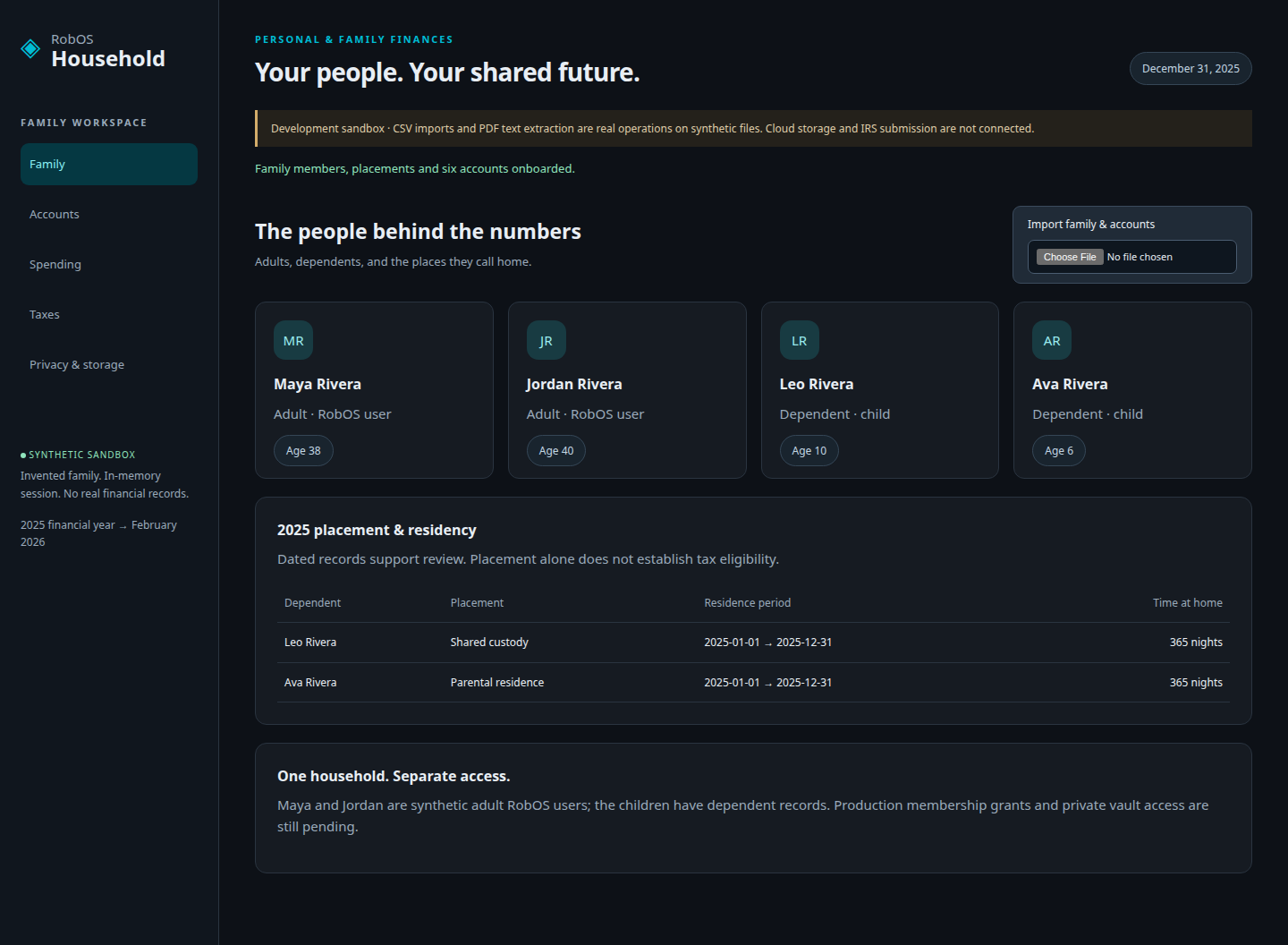Click Ava Rivera's 365 nights value
The height and width of the screenshot is (945, 1288).
(x=1196, y=683)
